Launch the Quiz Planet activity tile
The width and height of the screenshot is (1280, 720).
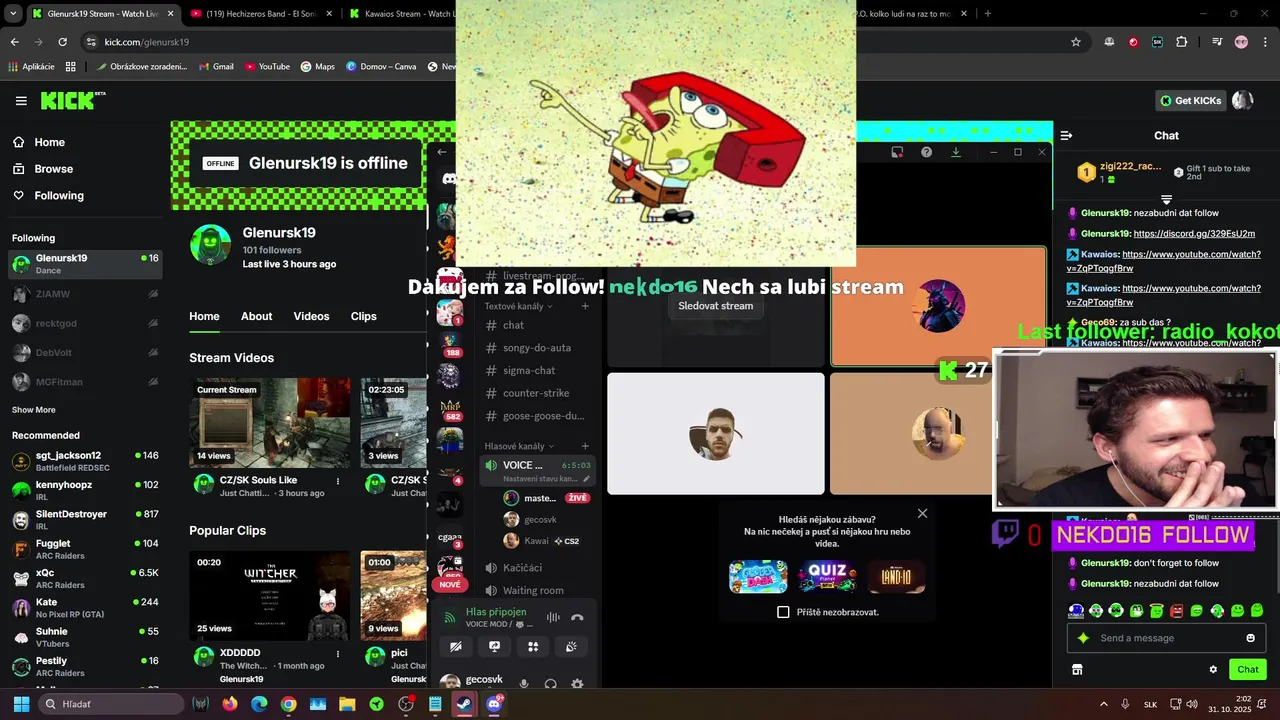[x=827, y=577]
